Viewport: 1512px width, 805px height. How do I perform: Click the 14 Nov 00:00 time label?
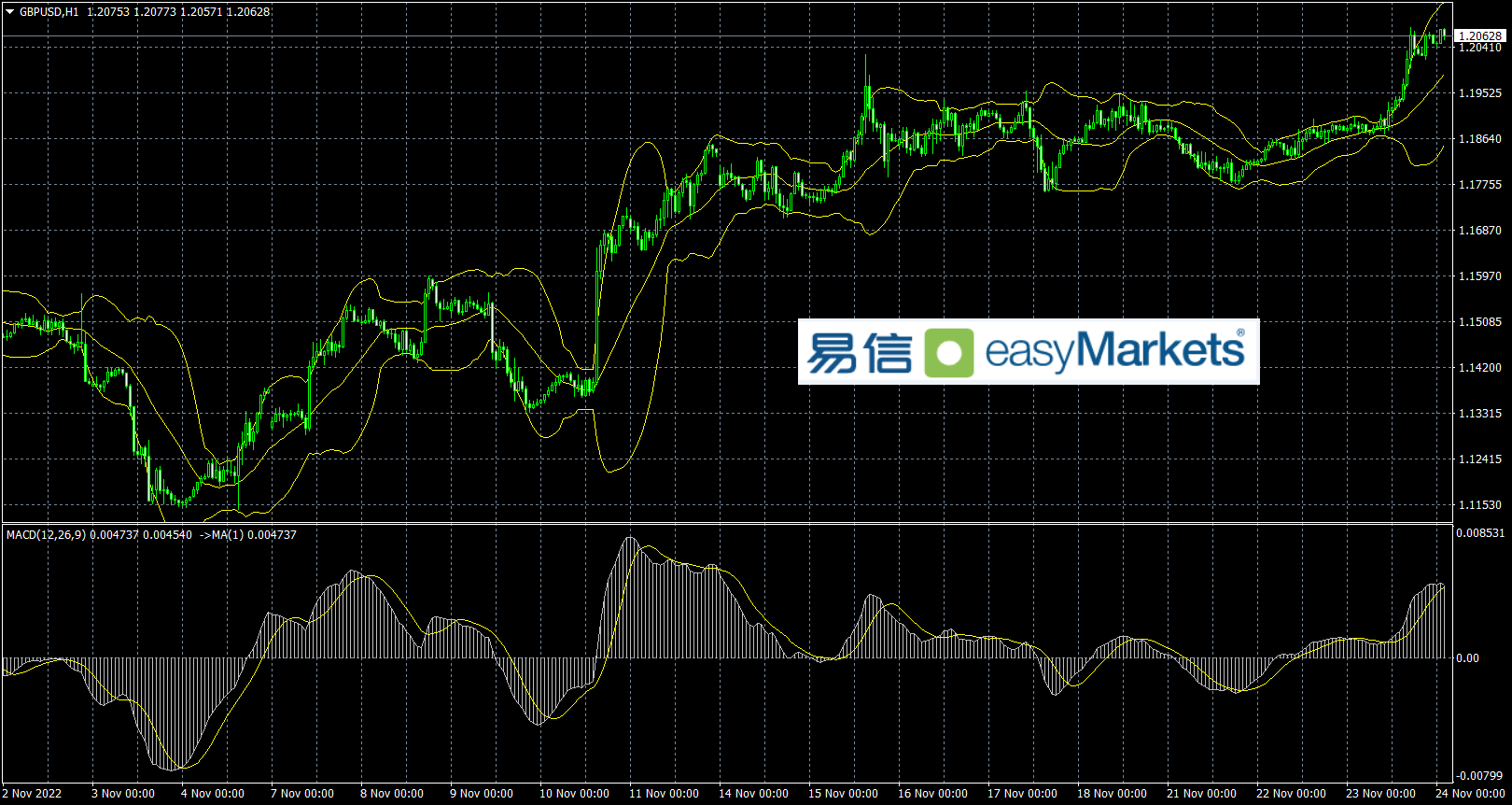click(753, 794)
